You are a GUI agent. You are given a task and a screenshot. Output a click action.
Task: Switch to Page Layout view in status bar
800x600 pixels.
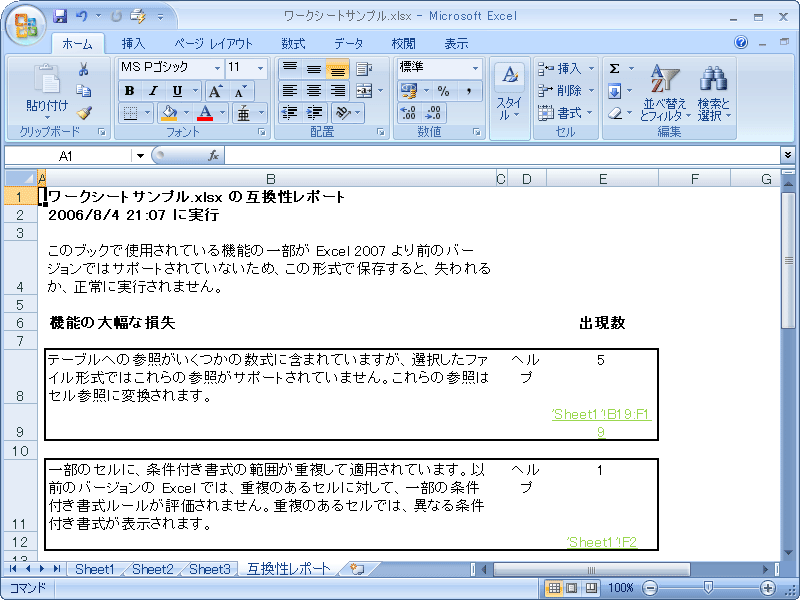[x=572, y=588]
